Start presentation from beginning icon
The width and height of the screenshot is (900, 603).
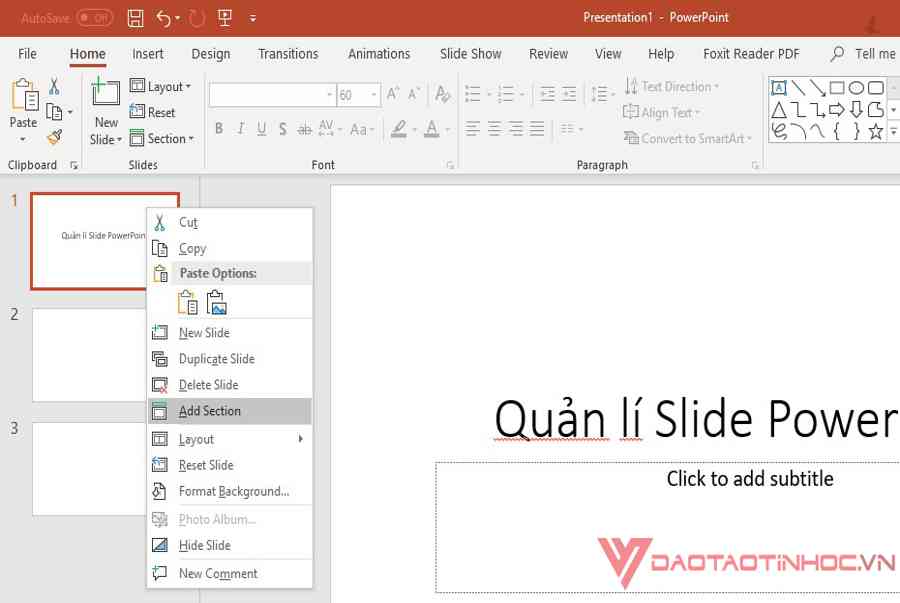click(225, 18)
